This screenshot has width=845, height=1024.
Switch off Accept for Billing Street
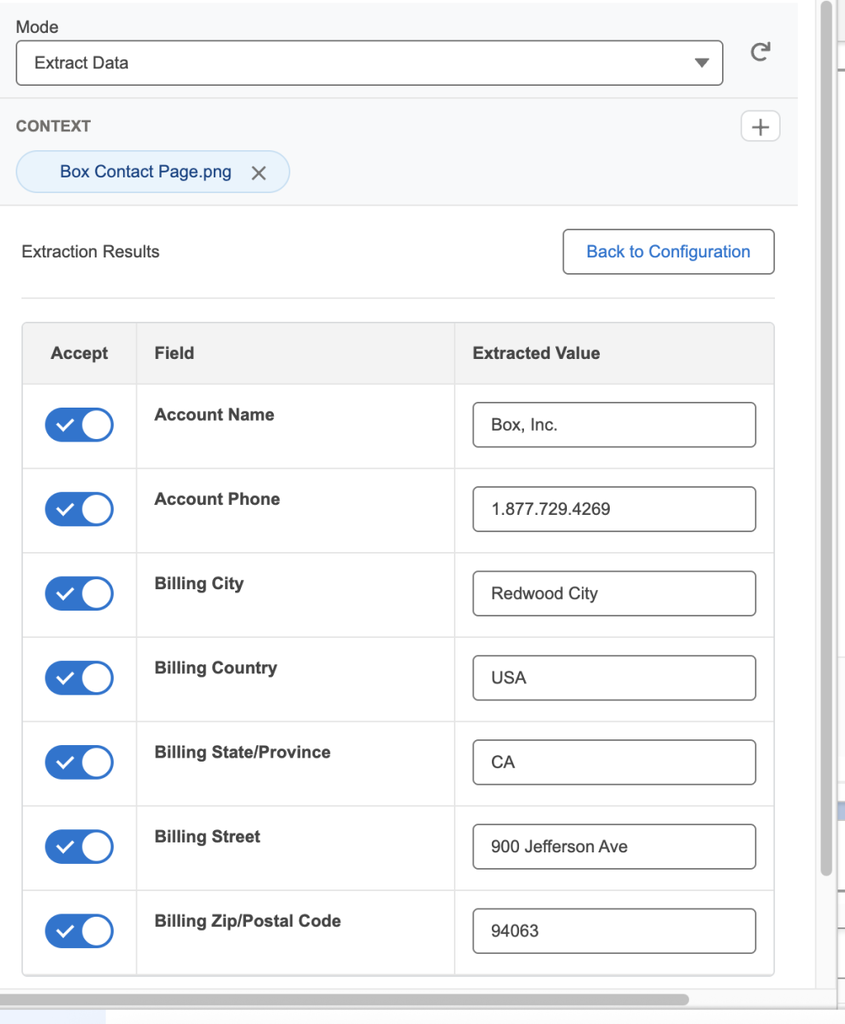click(x=79, y=847)
